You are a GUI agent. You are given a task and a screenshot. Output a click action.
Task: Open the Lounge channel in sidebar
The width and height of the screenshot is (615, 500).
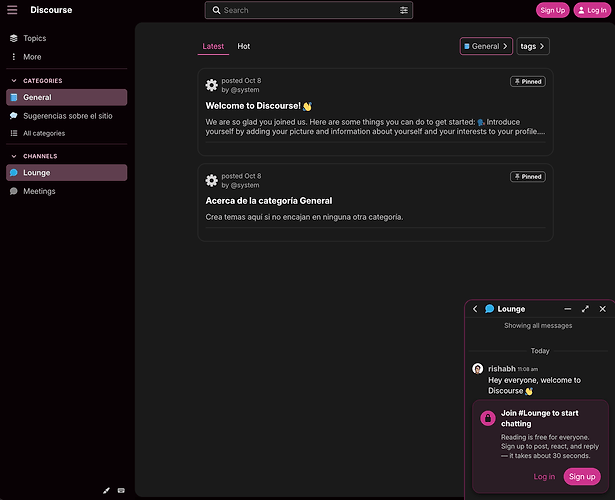pyautogui.click(x=67, y=173)
